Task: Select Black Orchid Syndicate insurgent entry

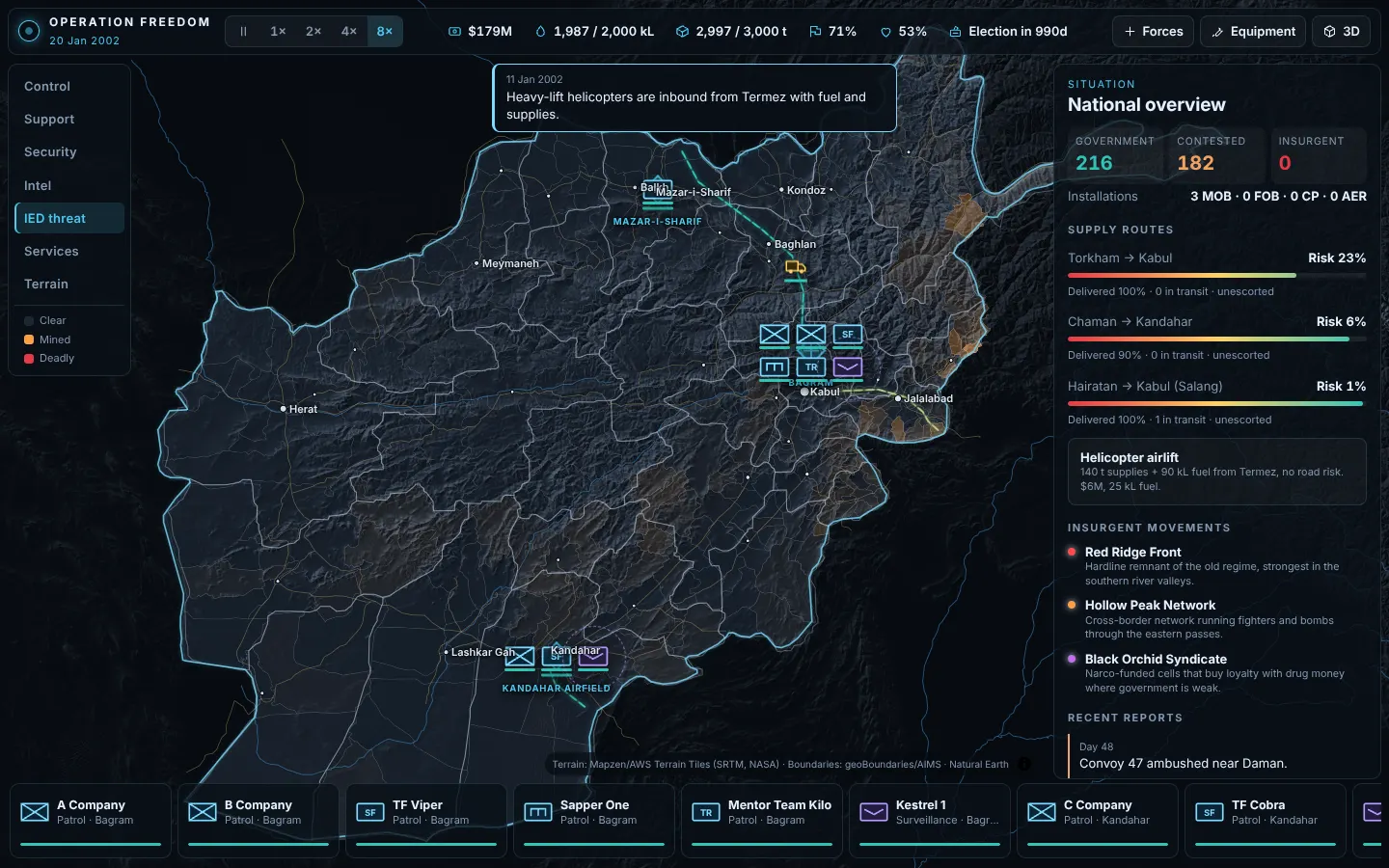Action: 1216,673
